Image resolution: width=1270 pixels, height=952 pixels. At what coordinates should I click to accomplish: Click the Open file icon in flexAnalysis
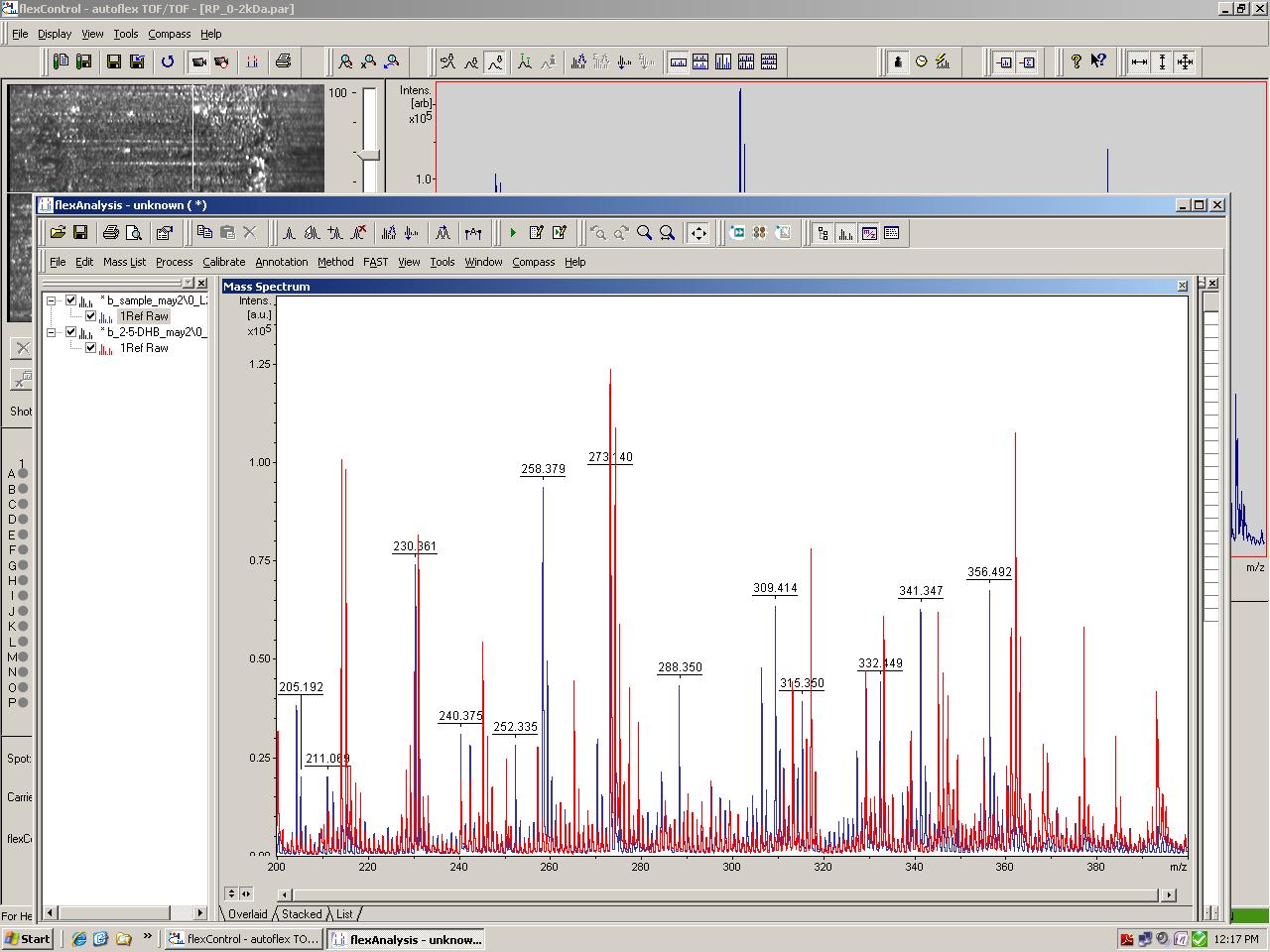coord(58,233)
